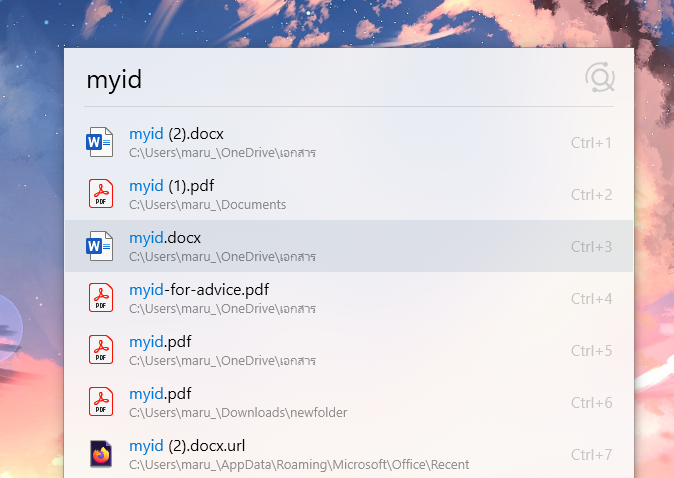Viewport: 674px width, 478px height.
Task: Open the myid (1).pdf result in Documents
Action: pos(349,194)
